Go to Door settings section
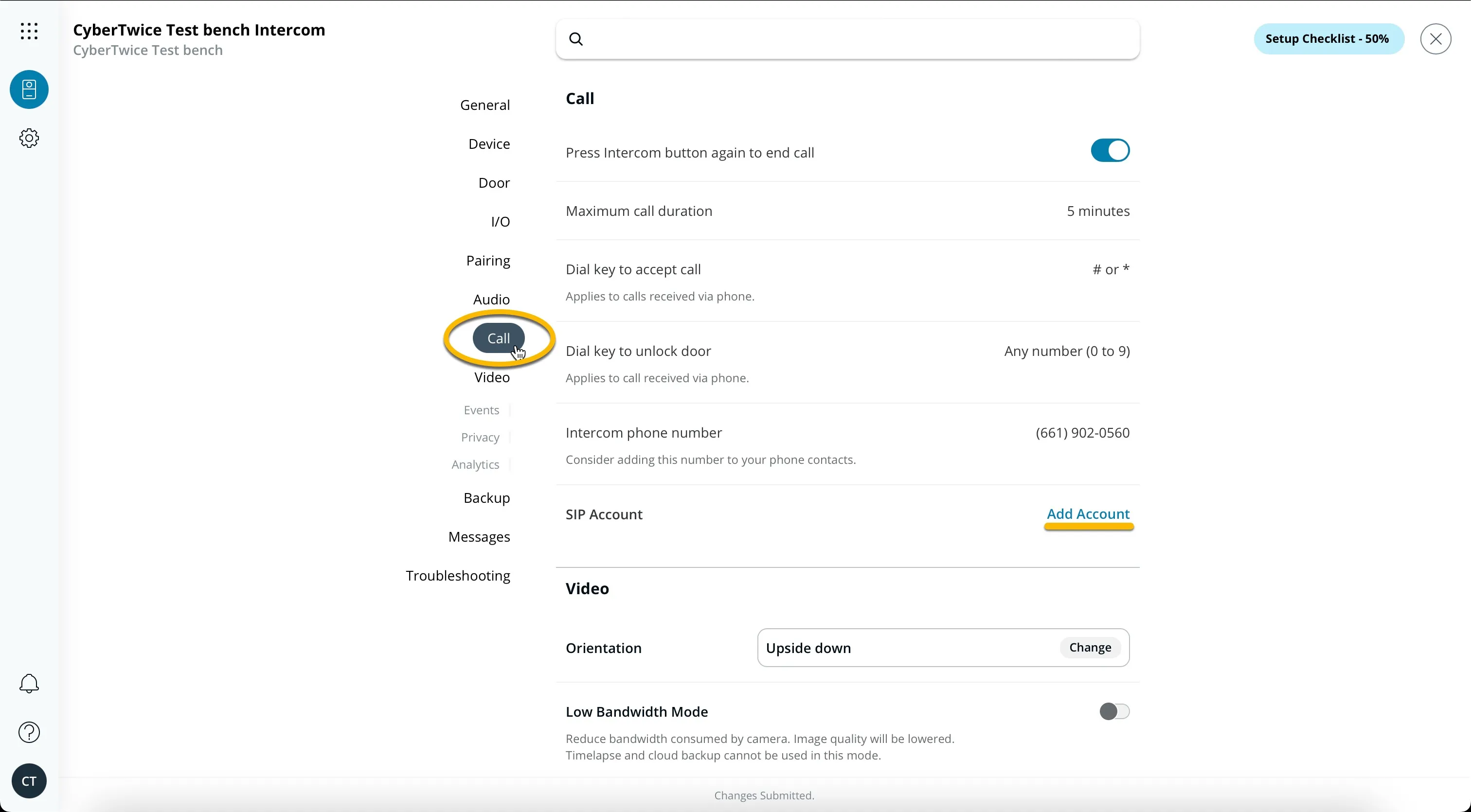The image size is (1471, 812). click(x=494, y=183)
